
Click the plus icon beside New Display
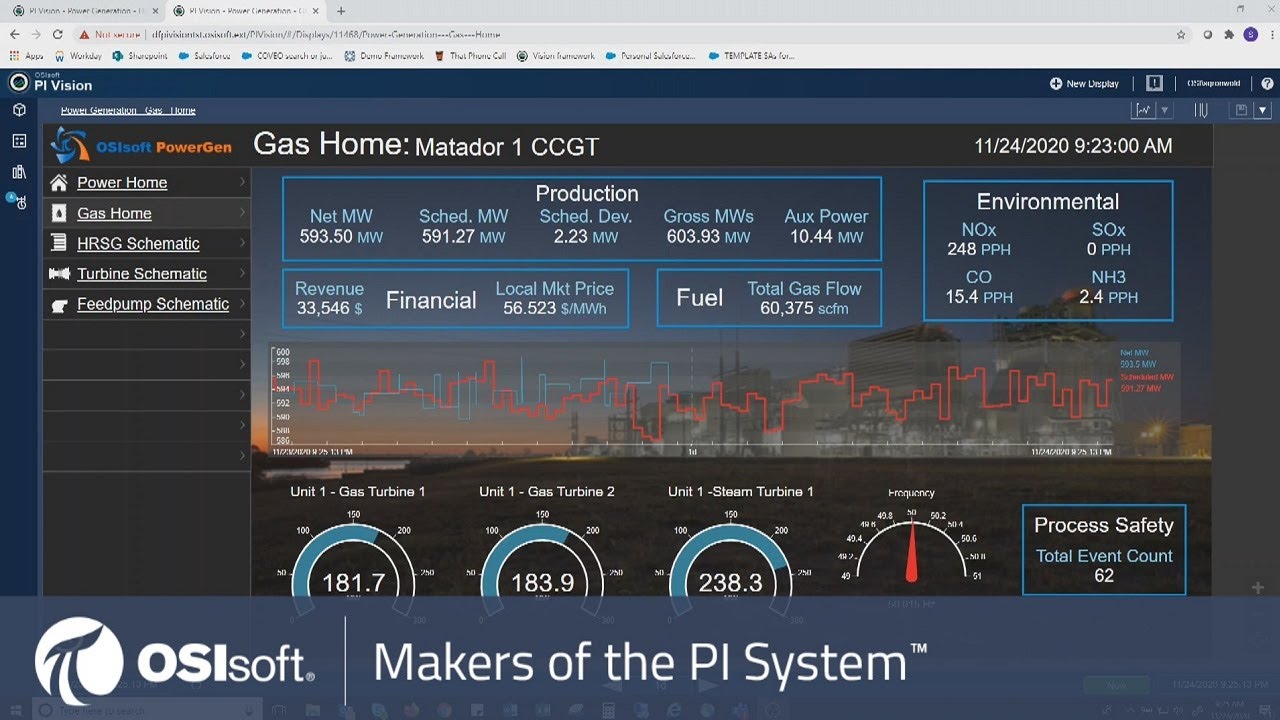point(1056,84)
